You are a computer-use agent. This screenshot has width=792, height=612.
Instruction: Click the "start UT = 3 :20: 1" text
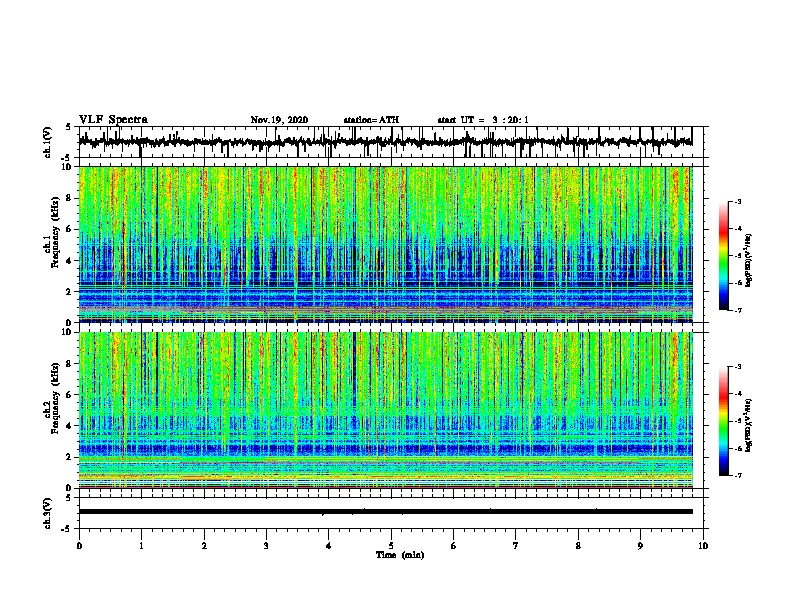pyautogui.click(x=483, y=120)
